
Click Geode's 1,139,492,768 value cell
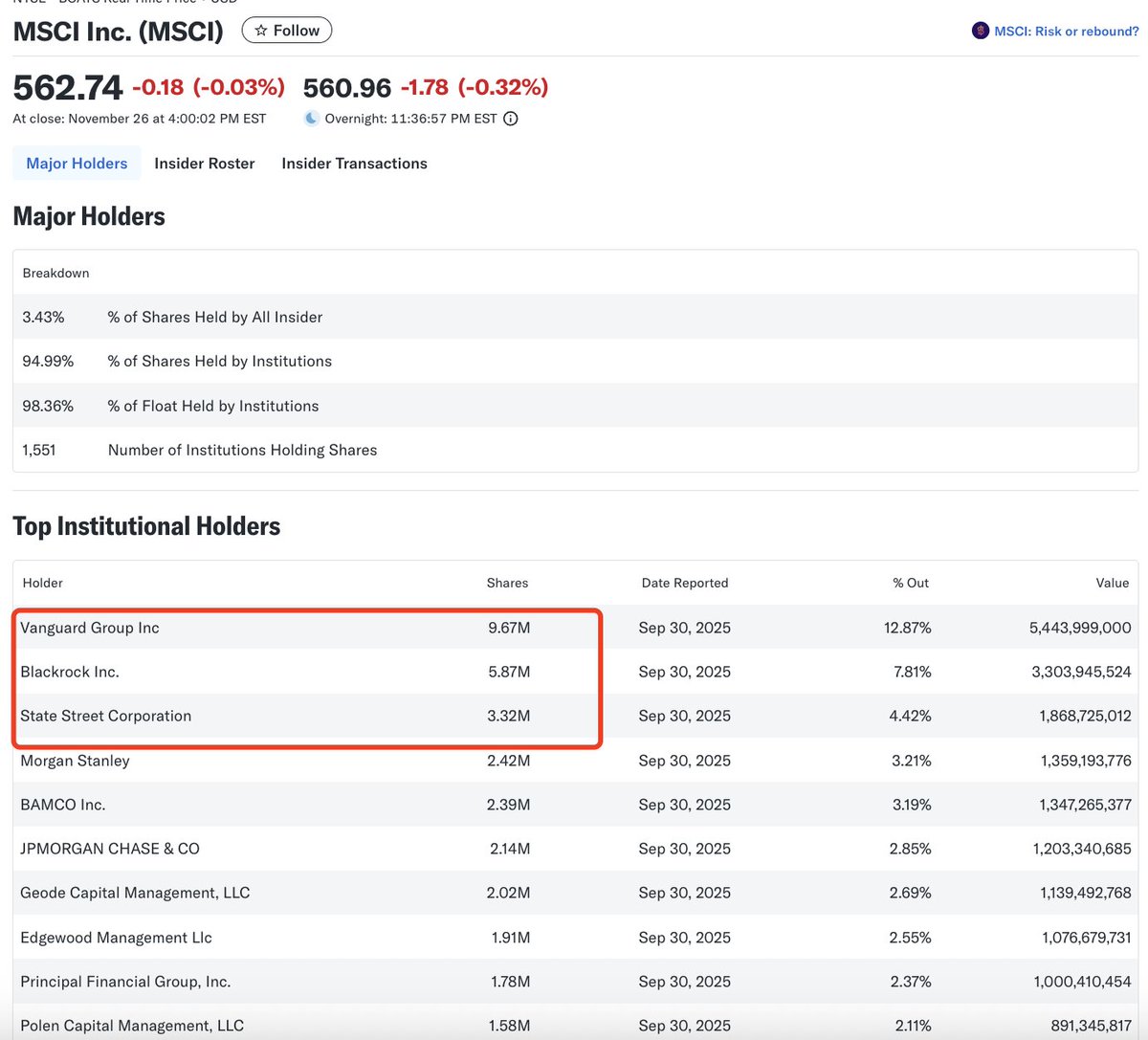pyautogui.click(x=1086, y=893)
